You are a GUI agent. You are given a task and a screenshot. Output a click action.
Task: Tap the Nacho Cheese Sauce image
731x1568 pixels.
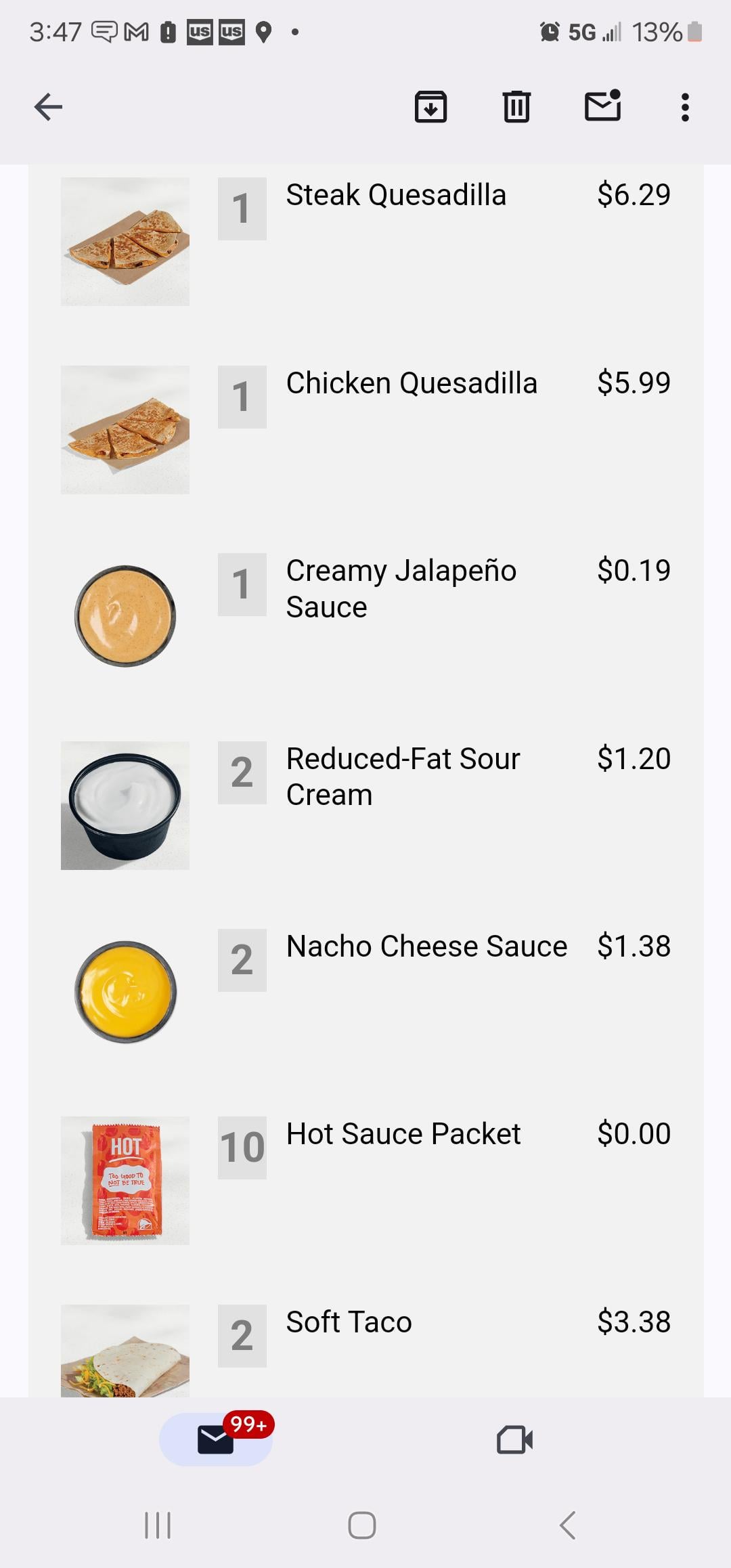tap(125, 992)
